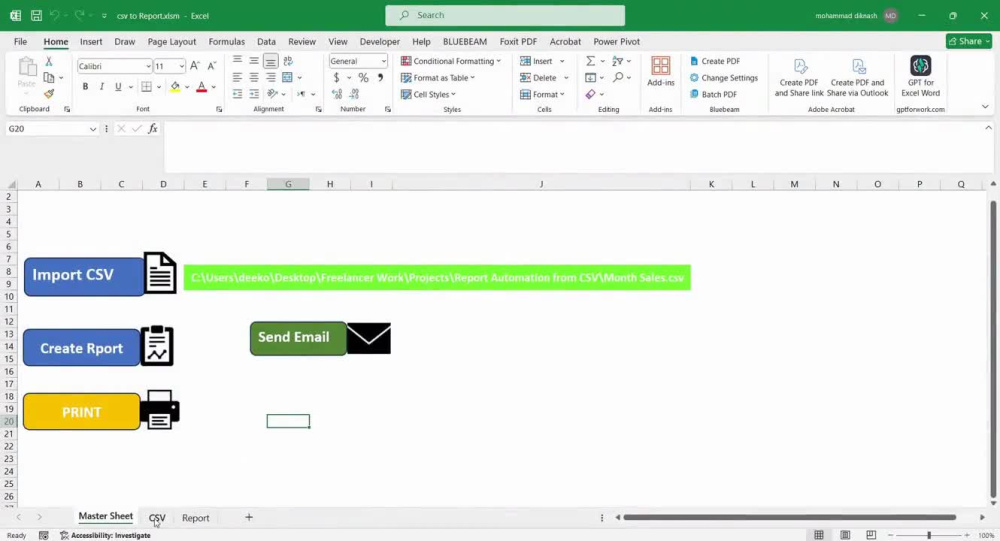Screen dimensions: 1000x541
Task: Click Create PDF and Share link icon
Action: click(799, 78)
